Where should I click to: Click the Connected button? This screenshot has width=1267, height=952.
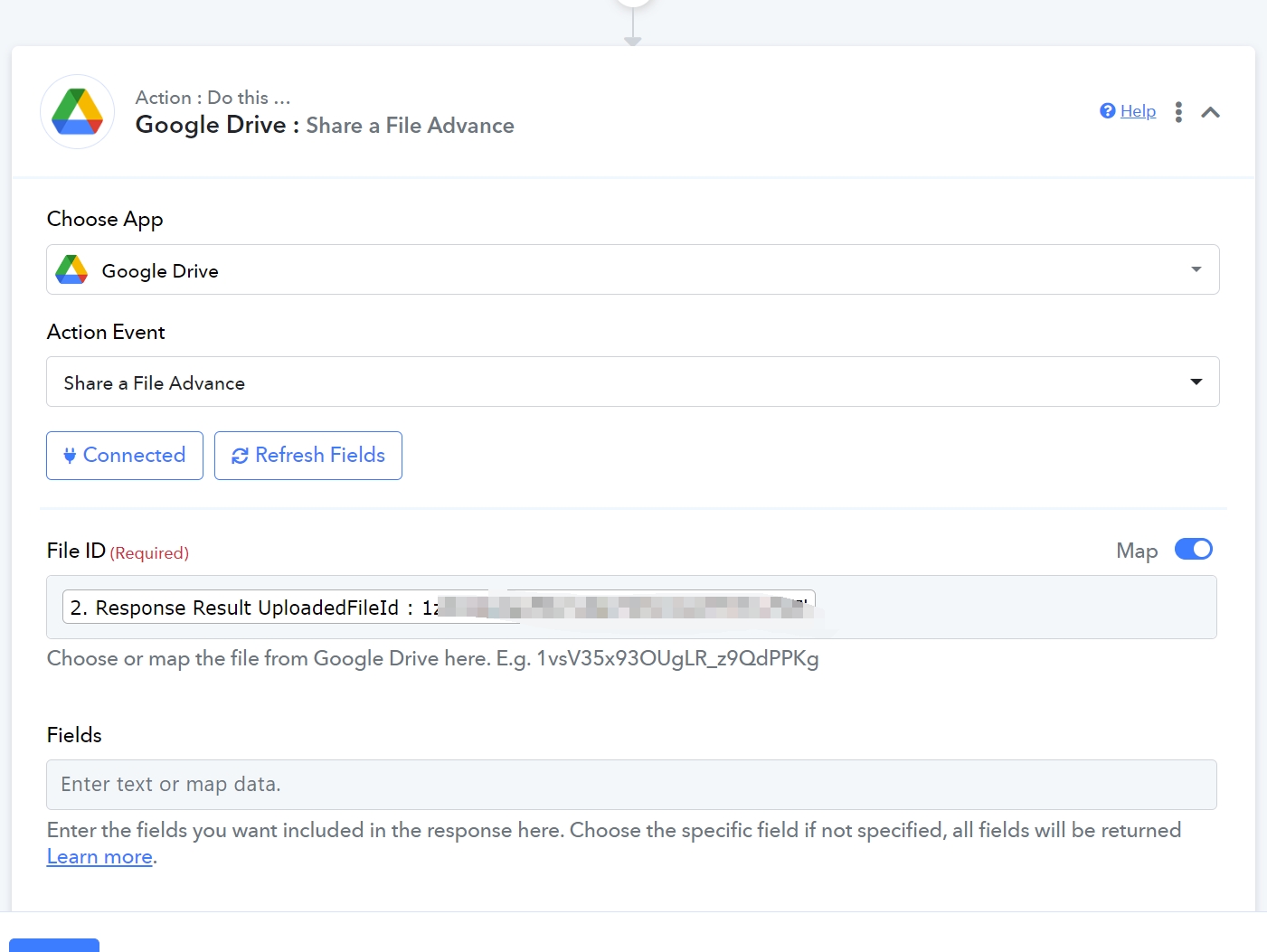click(125, 456)
